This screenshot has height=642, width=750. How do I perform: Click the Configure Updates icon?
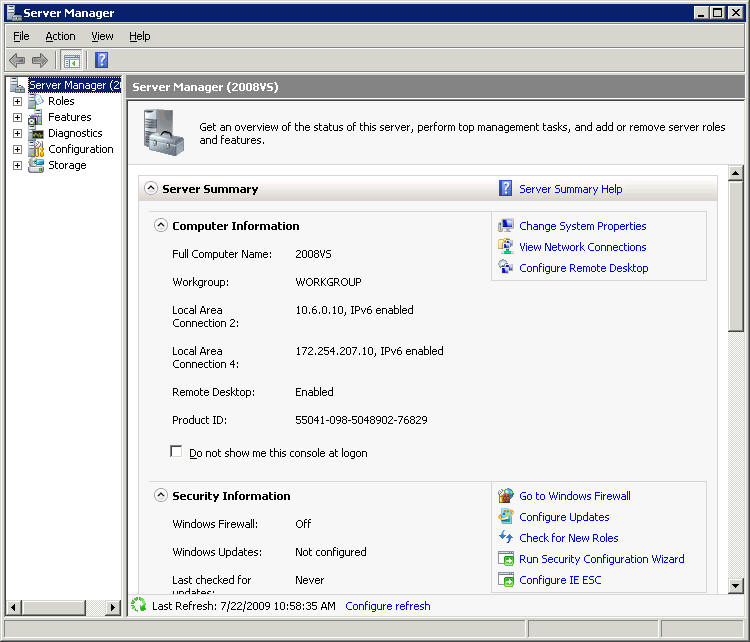tap(506, 517)
